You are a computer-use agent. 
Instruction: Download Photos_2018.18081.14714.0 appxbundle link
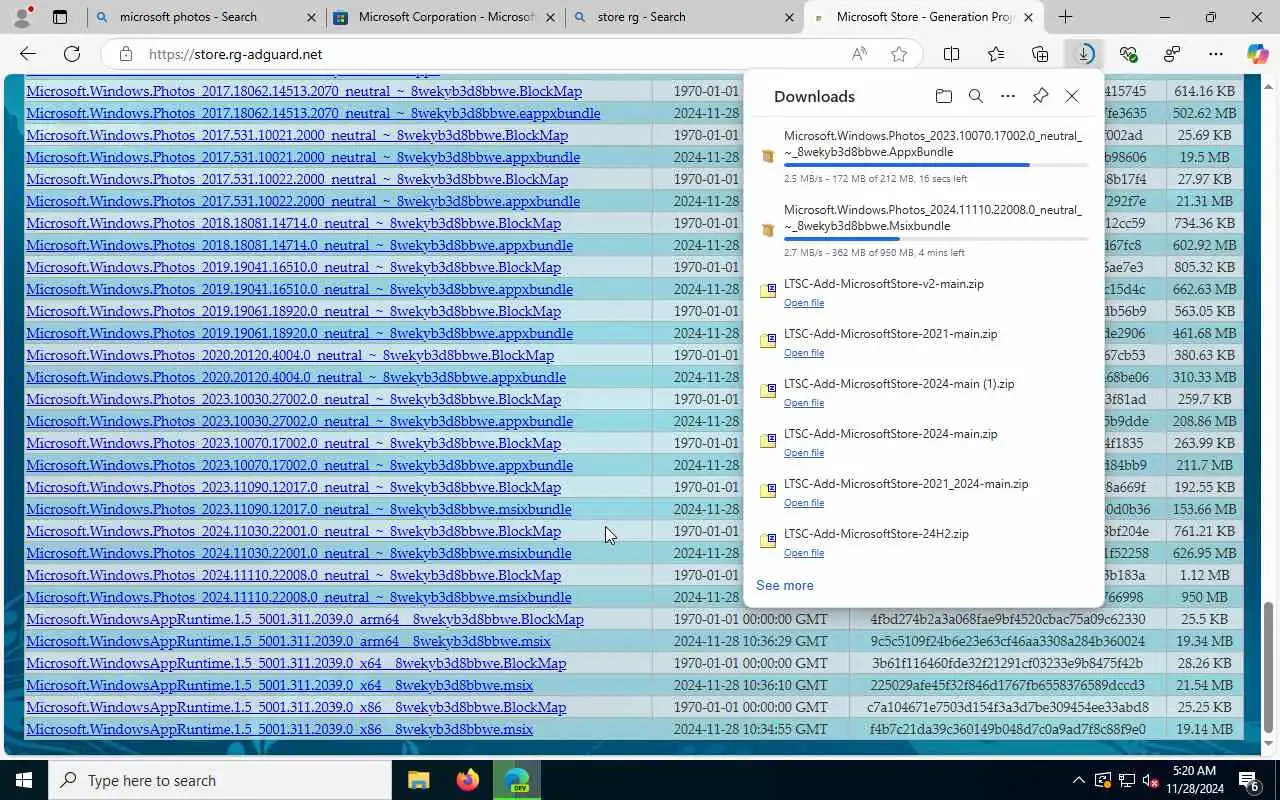point(299,245)
